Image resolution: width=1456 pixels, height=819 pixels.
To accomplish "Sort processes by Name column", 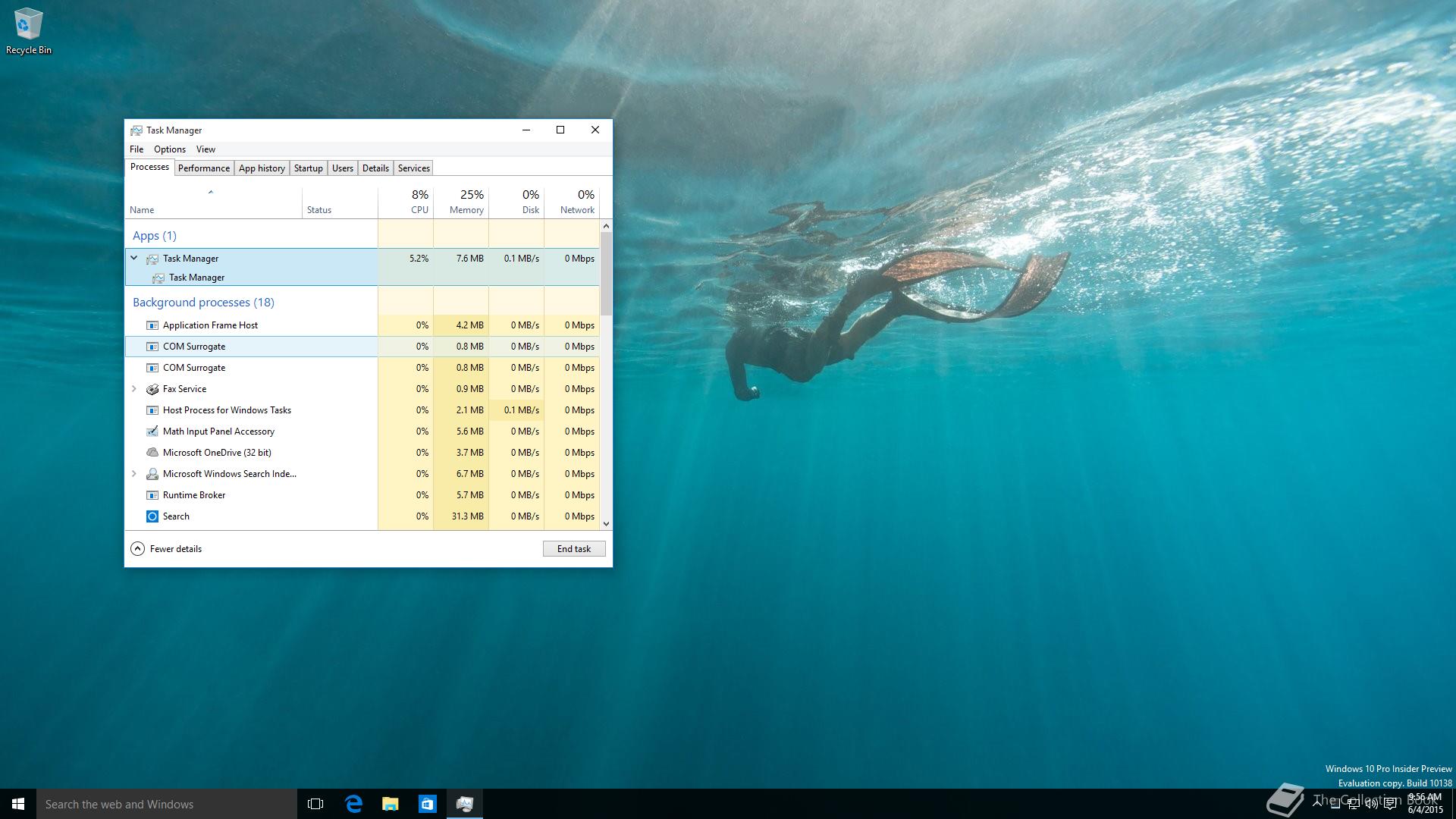I will click(213, 202).
